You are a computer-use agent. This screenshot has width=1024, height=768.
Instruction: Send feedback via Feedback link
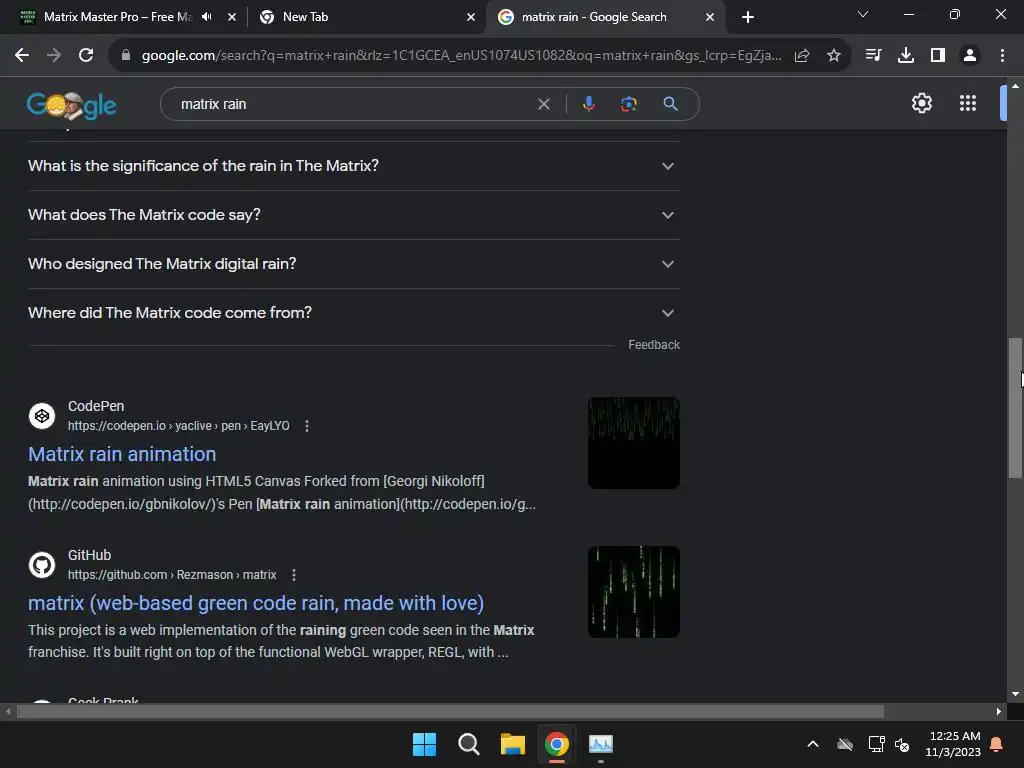[x=654, y=345]
